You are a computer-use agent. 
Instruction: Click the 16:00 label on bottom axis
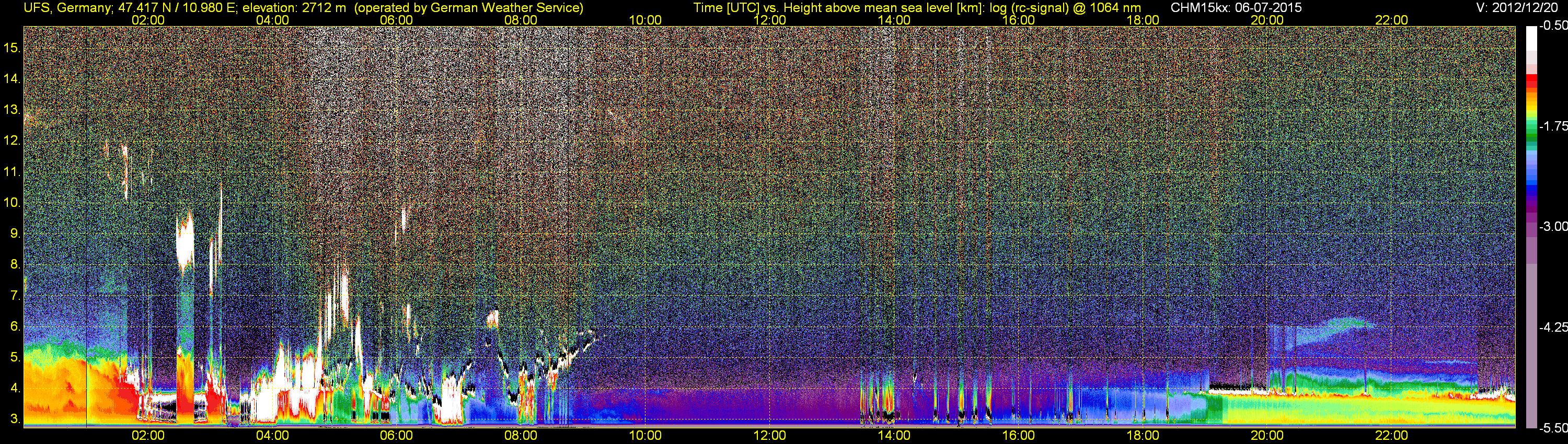1018,436
